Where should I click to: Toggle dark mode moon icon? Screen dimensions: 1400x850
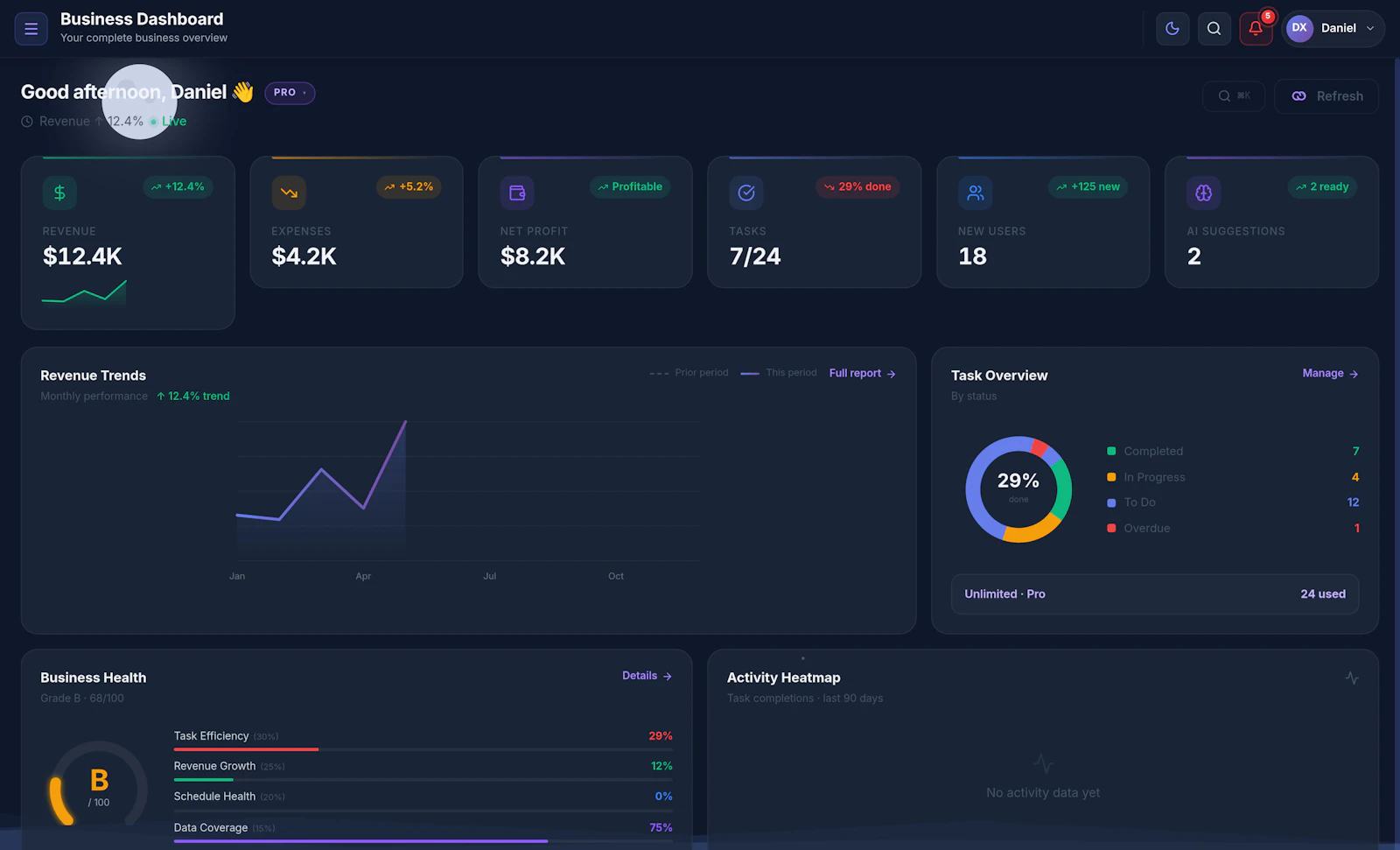(1172, 28)
